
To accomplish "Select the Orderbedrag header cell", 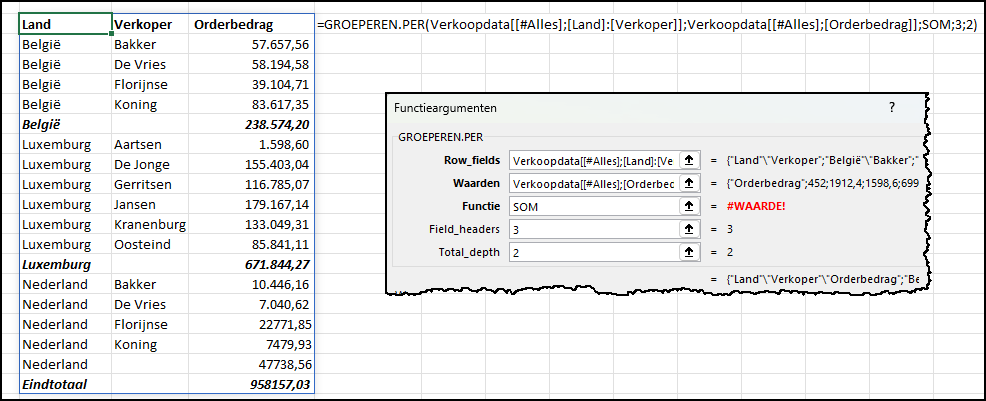I will click(252, 25).
